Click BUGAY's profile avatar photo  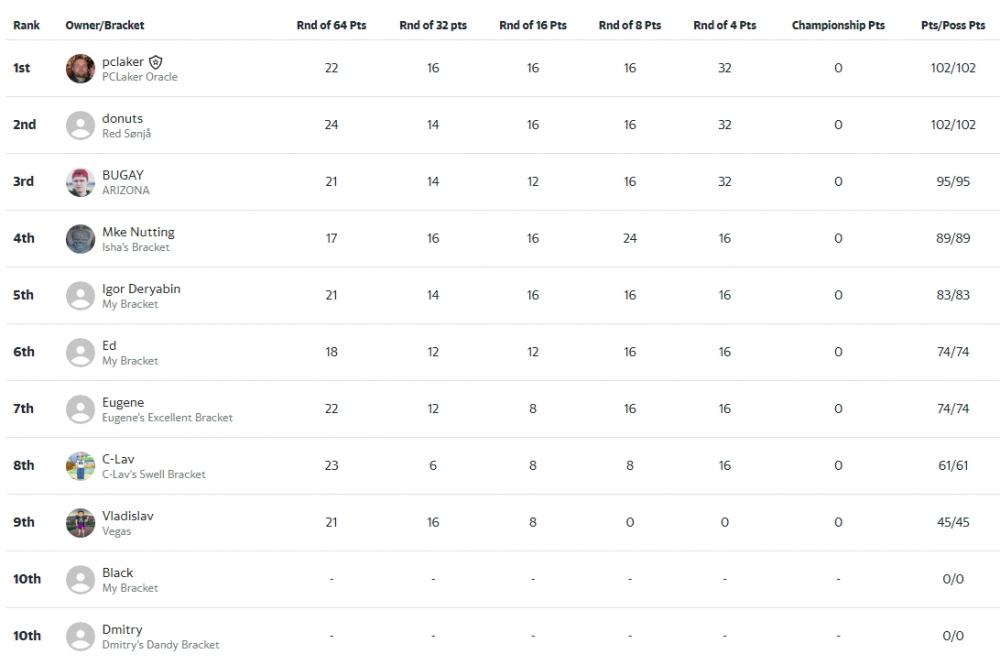(80, 182)
